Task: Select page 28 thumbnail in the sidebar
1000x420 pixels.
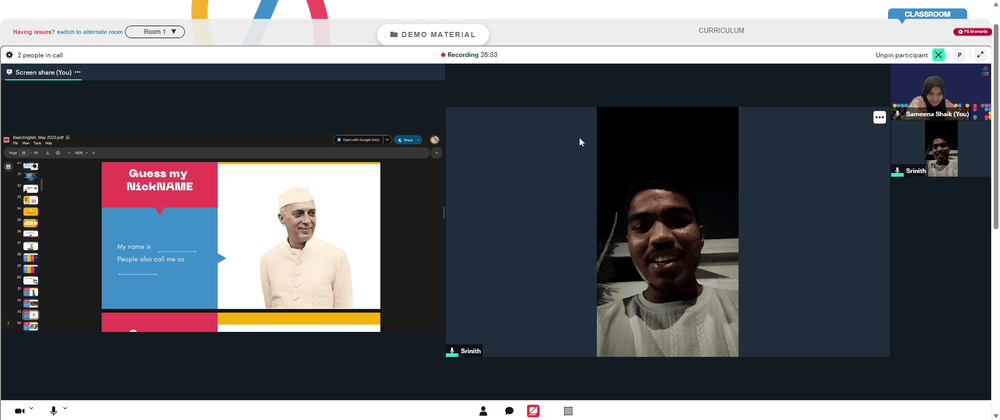Action: point(31,257)
